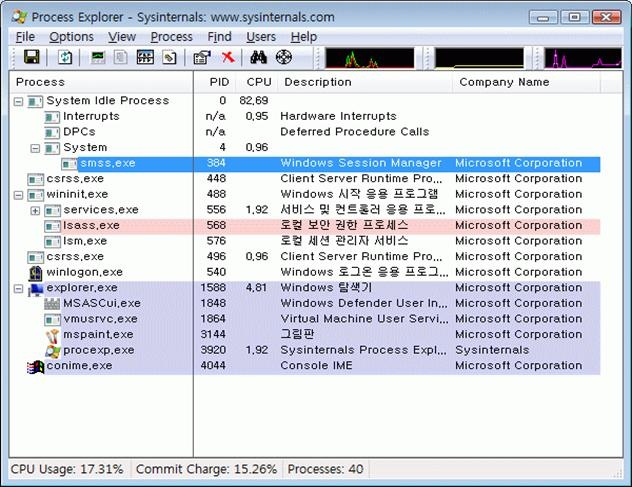
Task: Click the procexp.exe process icon
Action: (52, 351)
